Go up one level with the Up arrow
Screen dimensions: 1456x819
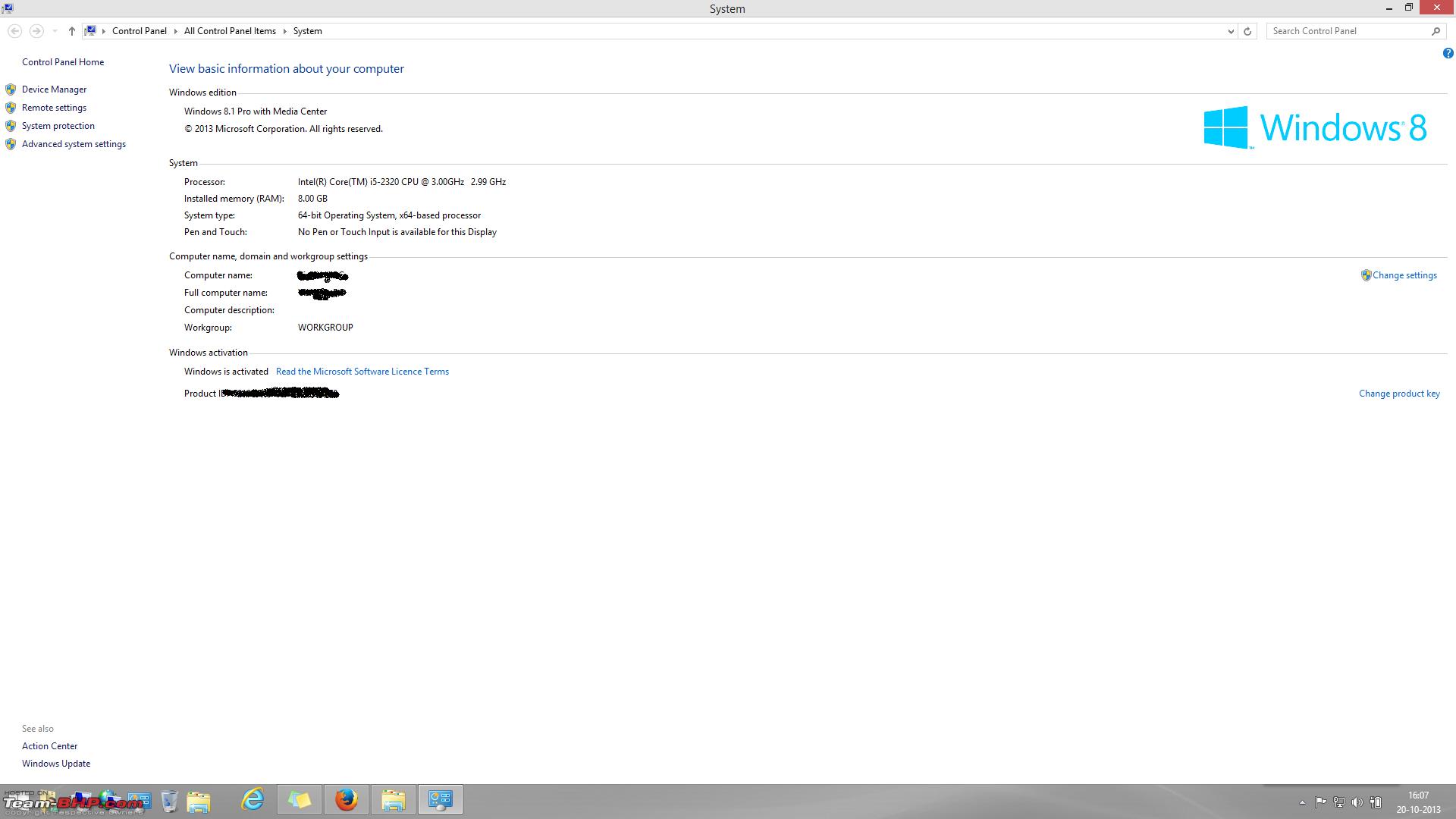click(x=71, y=31)
